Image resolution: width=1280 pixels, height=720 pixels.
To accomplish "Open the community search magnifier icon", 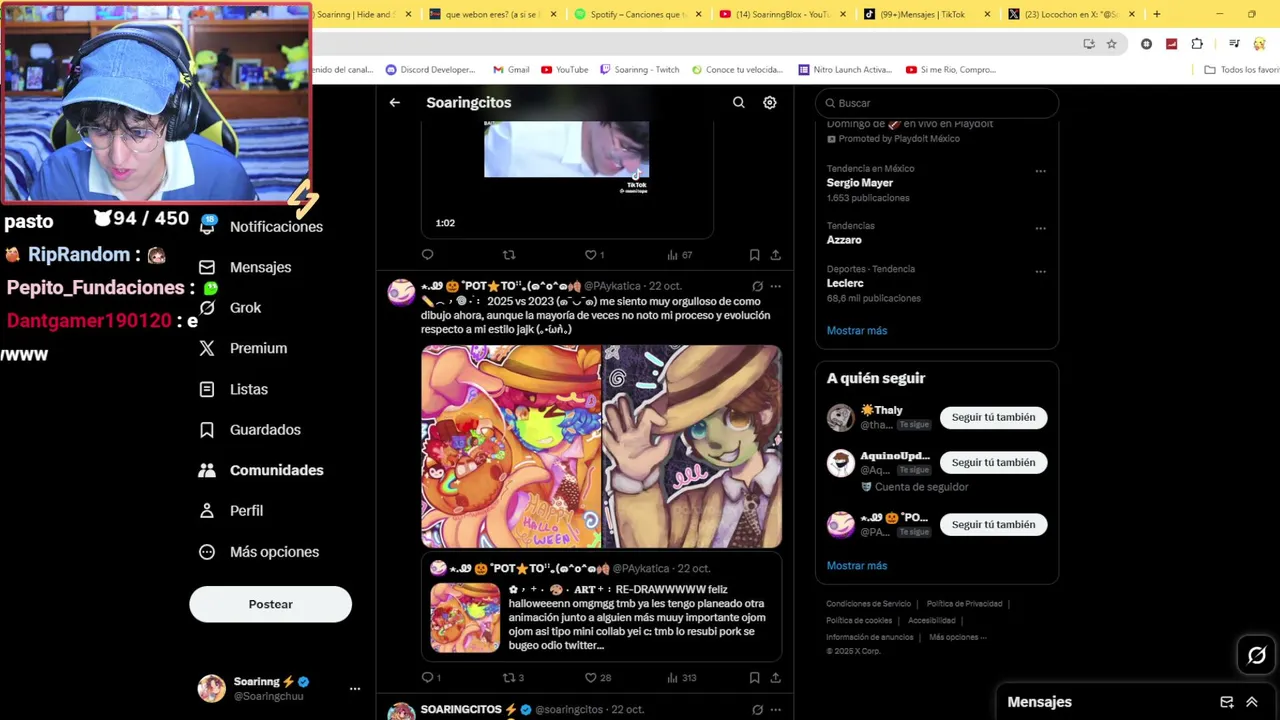I will coord(739,102).
